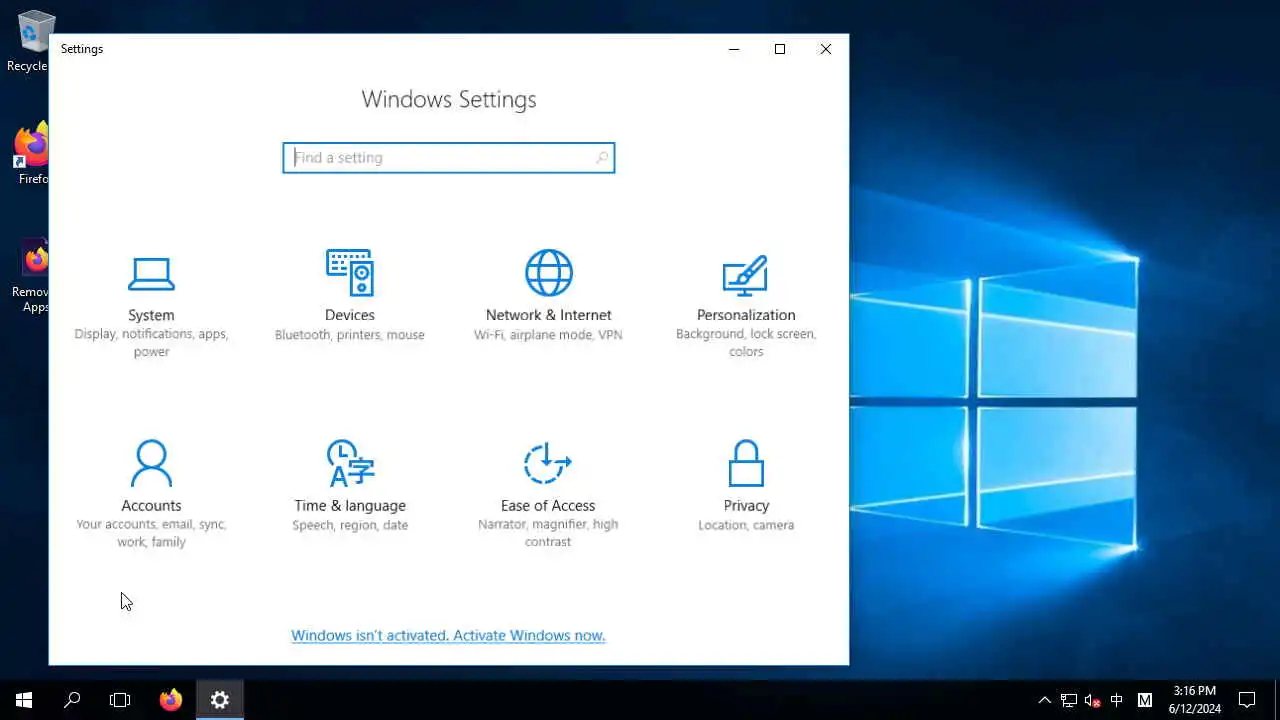Click the M input mode tray icon
The image size is (1280, 720).
(1145, 700)
